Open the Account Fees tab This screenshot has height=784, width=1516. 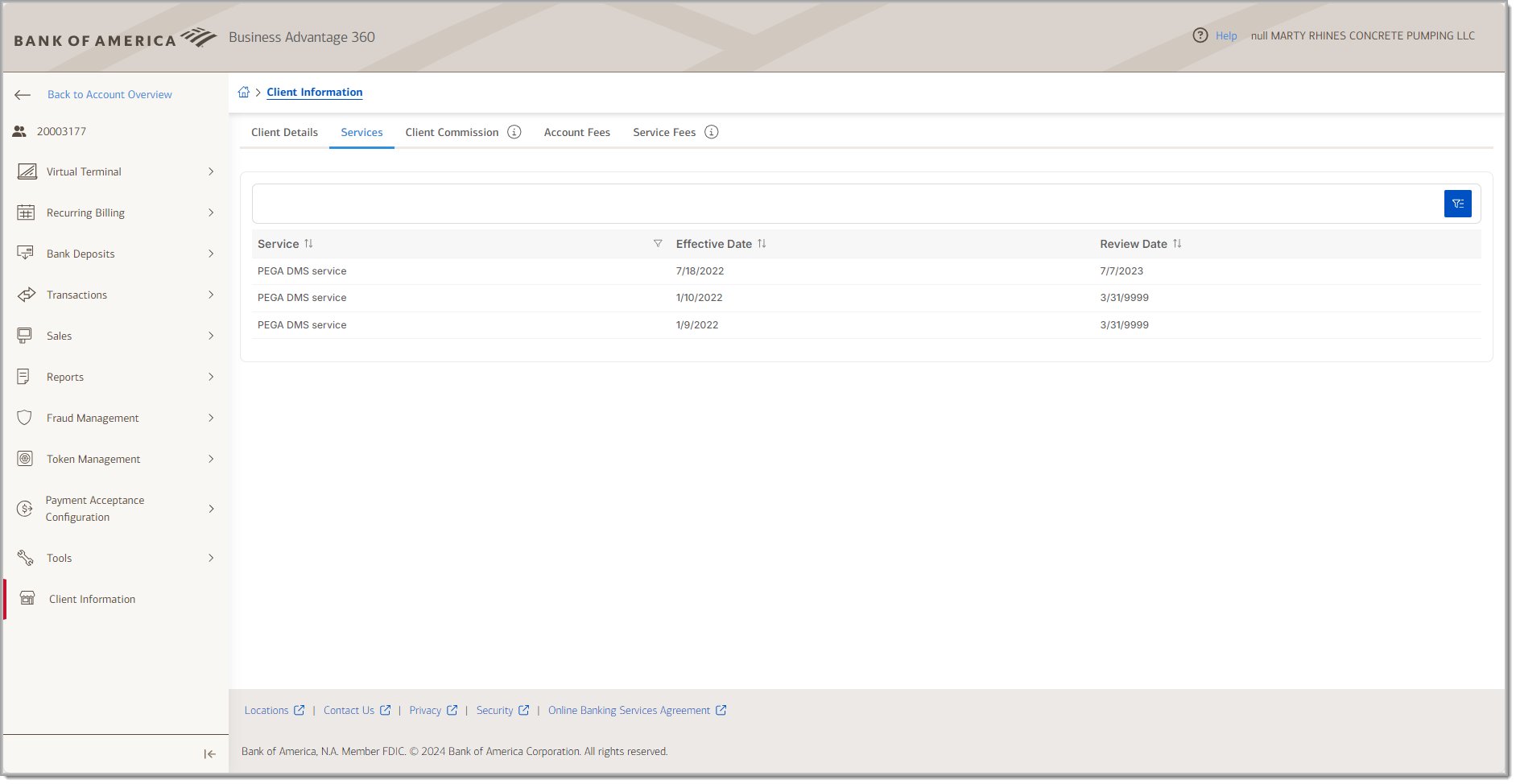tap(576, 132)
